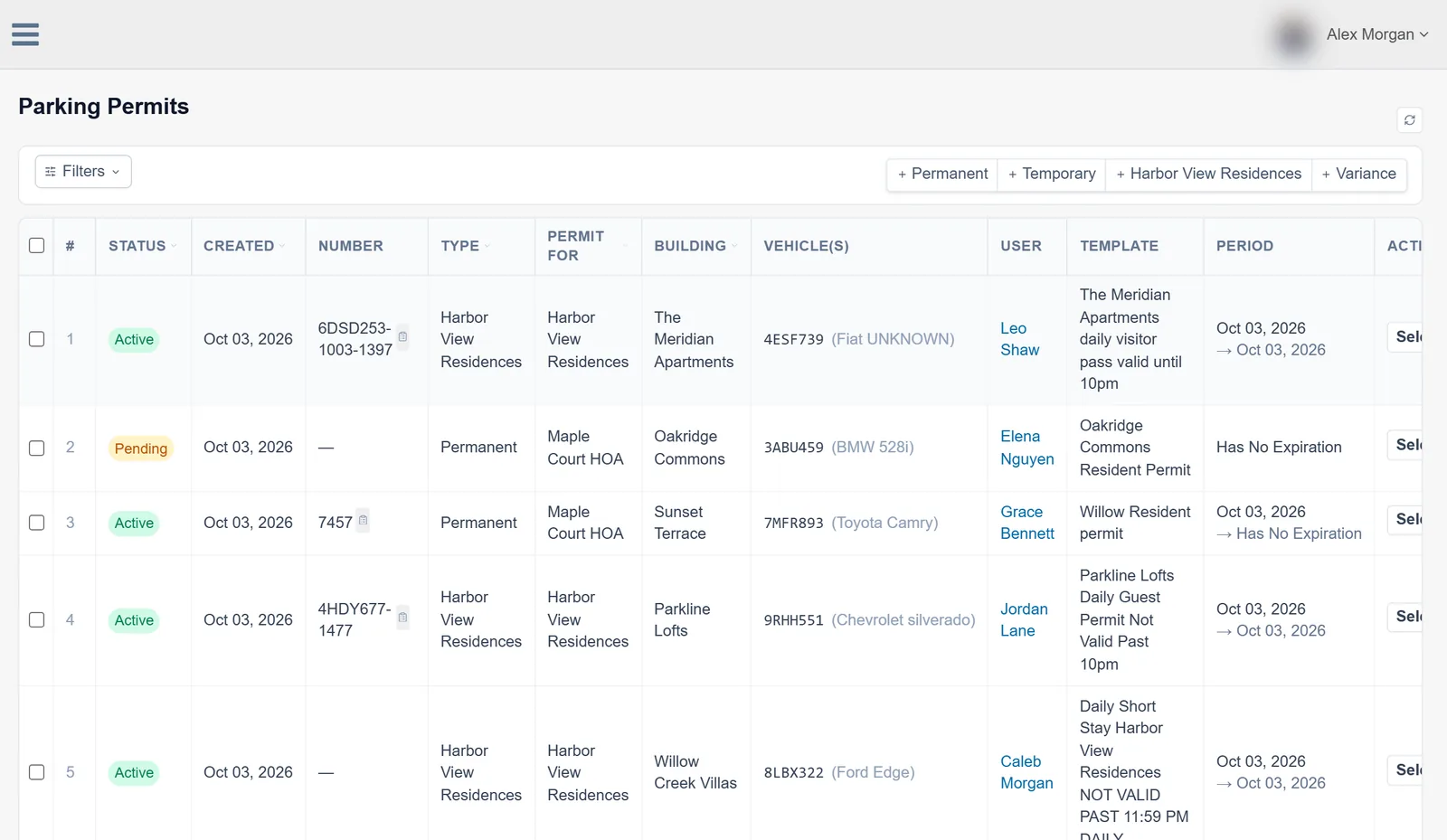Viewport: 1447px width, 840px height.
Task: Expand the Alex Morgan account menu
Action: (1376, 34)
